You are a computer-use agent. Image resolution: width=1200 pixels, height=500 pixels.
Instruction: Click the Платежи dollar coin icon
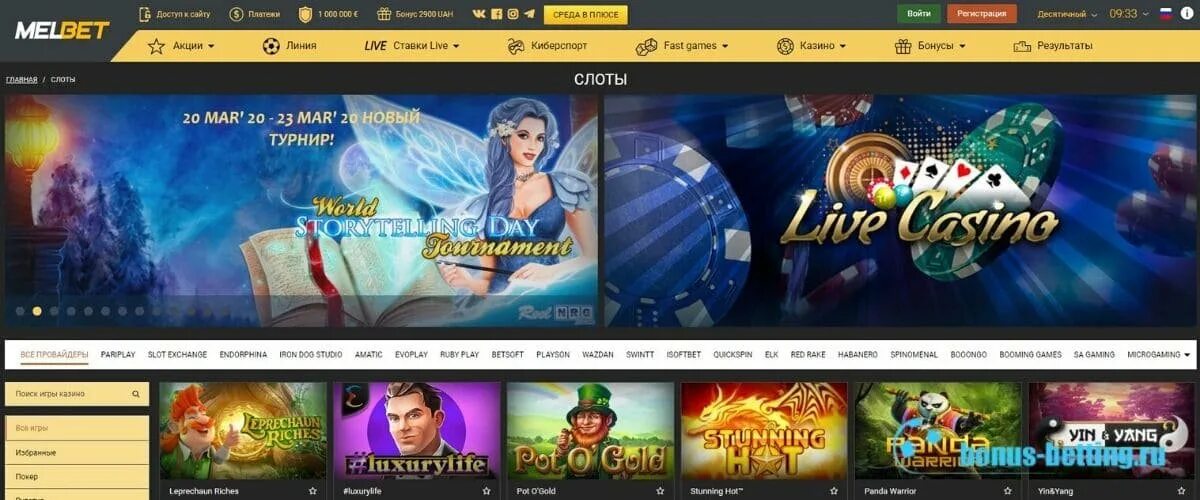pyautogui.click(x=236, y=14)
